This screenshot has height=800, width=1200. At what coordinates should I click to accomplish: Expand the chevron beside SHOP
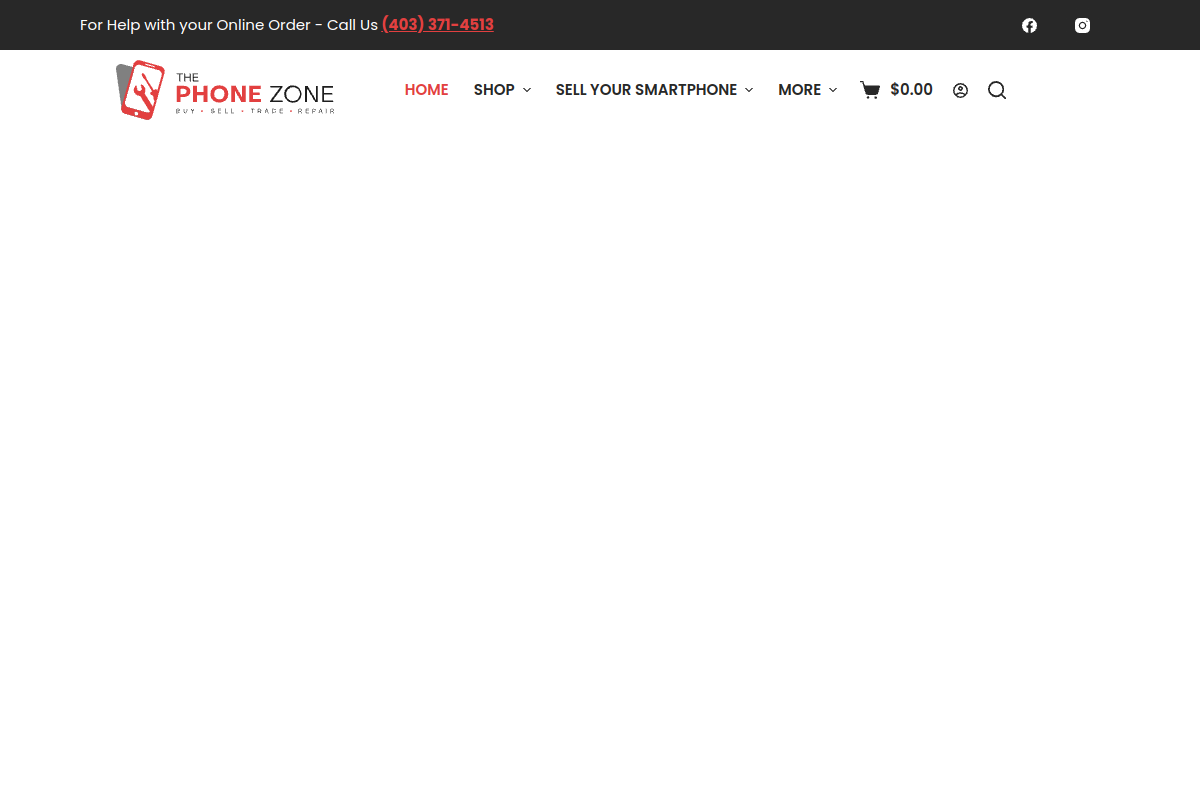click(527, 90)
